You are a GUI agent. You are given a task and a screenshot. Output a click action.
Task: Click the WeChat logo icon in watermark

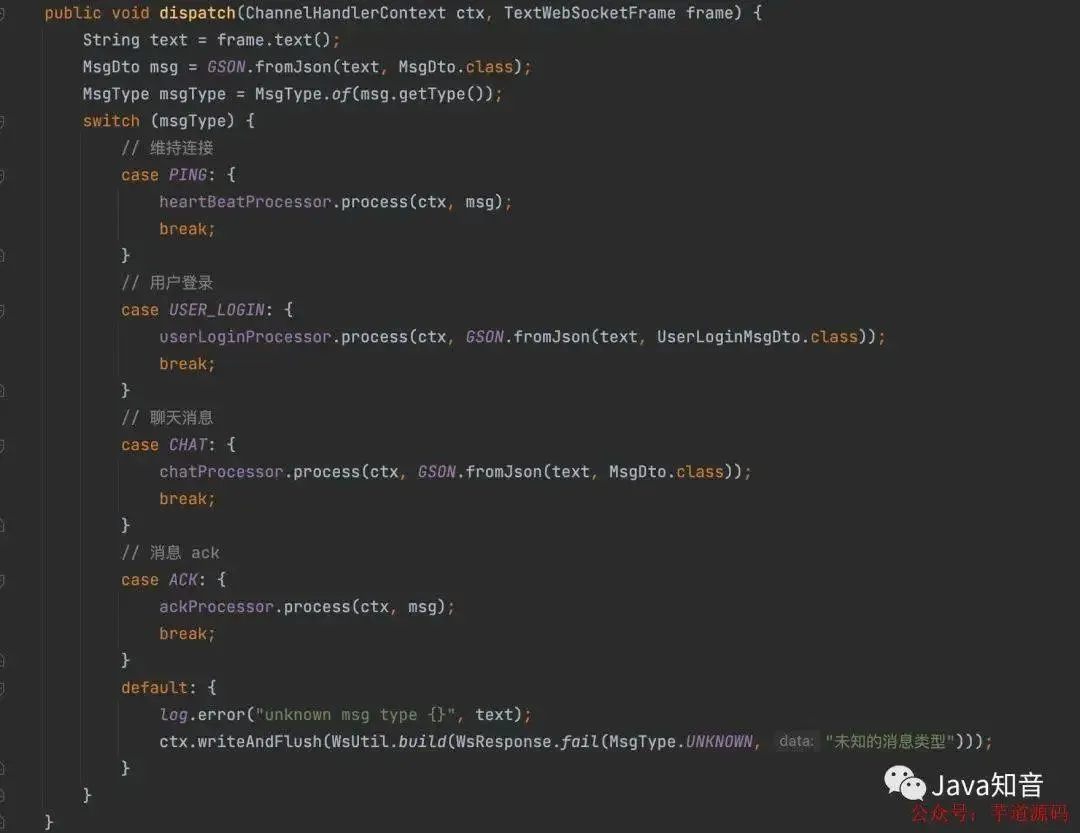(904, 783)
